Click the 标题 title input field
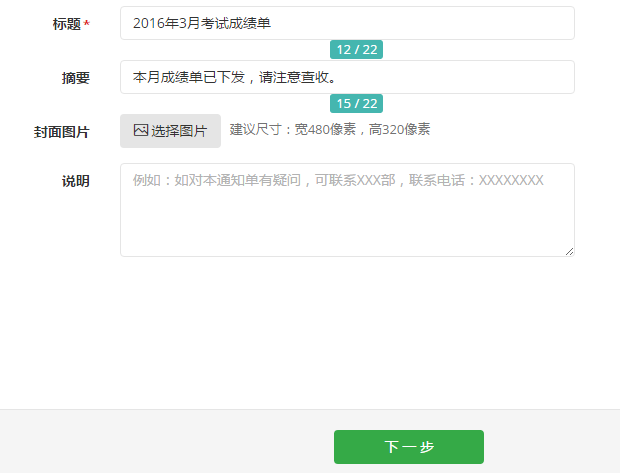 (347, 23)
